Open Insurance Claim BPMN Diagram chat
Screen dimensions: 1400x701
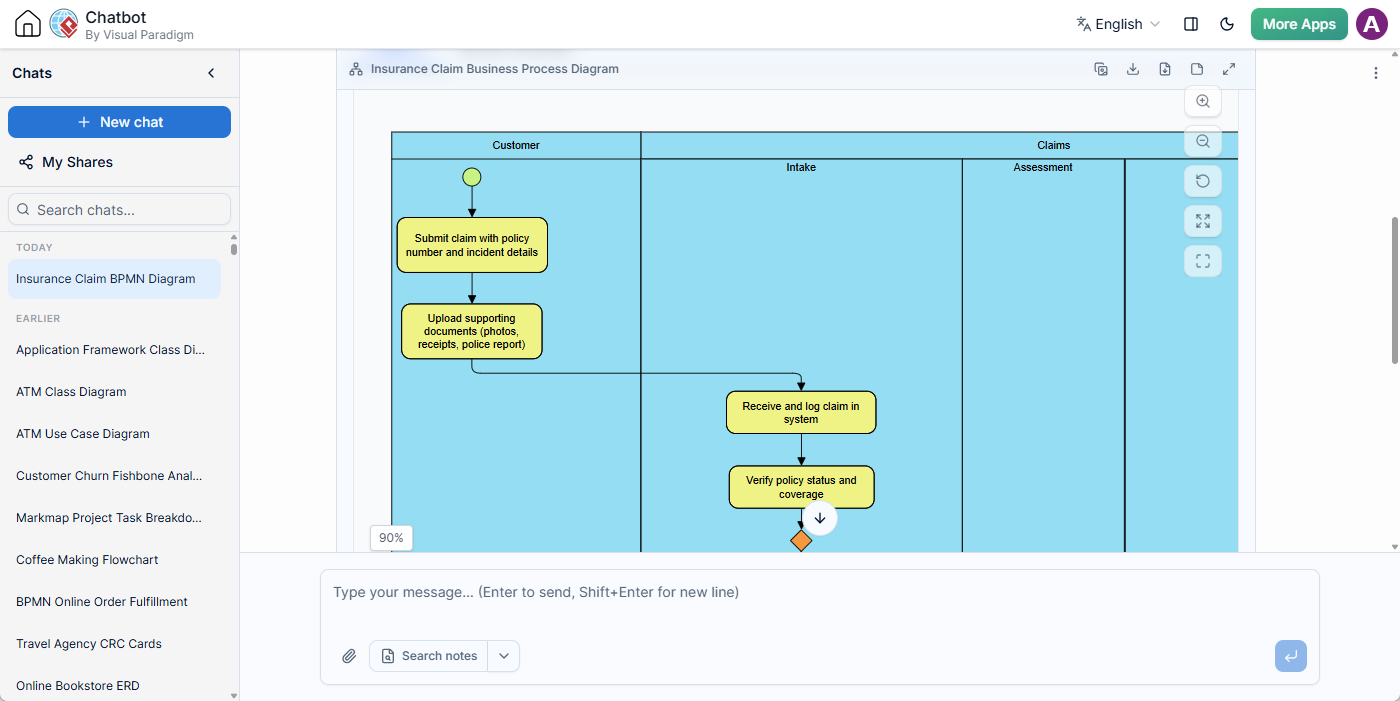[114, 279]
